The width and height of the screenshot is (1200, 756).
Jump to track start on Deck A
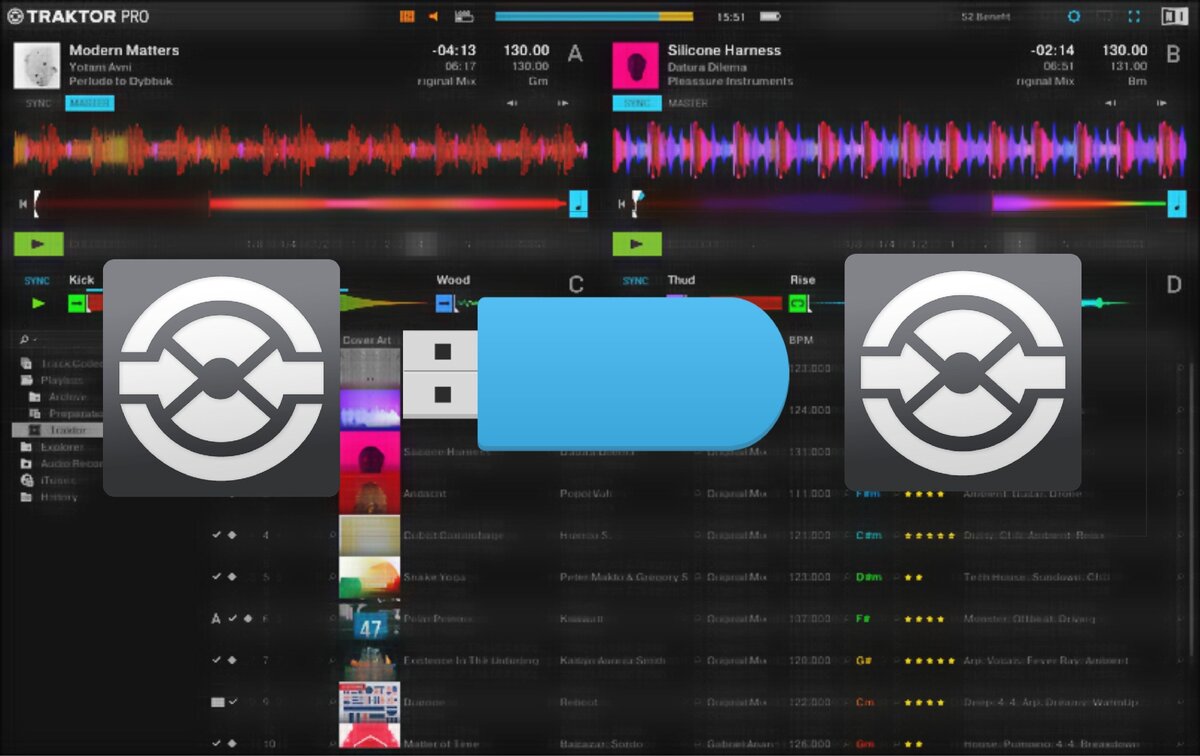pos(23,204)
